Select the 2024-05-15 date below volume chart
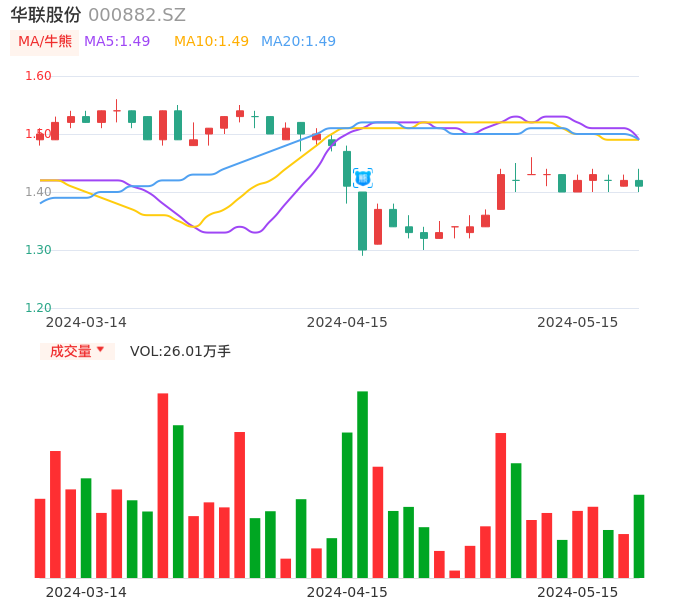Image resolution: width=686 pixels, height=606 pixels. pyautogui.click(x=578, y=592)
